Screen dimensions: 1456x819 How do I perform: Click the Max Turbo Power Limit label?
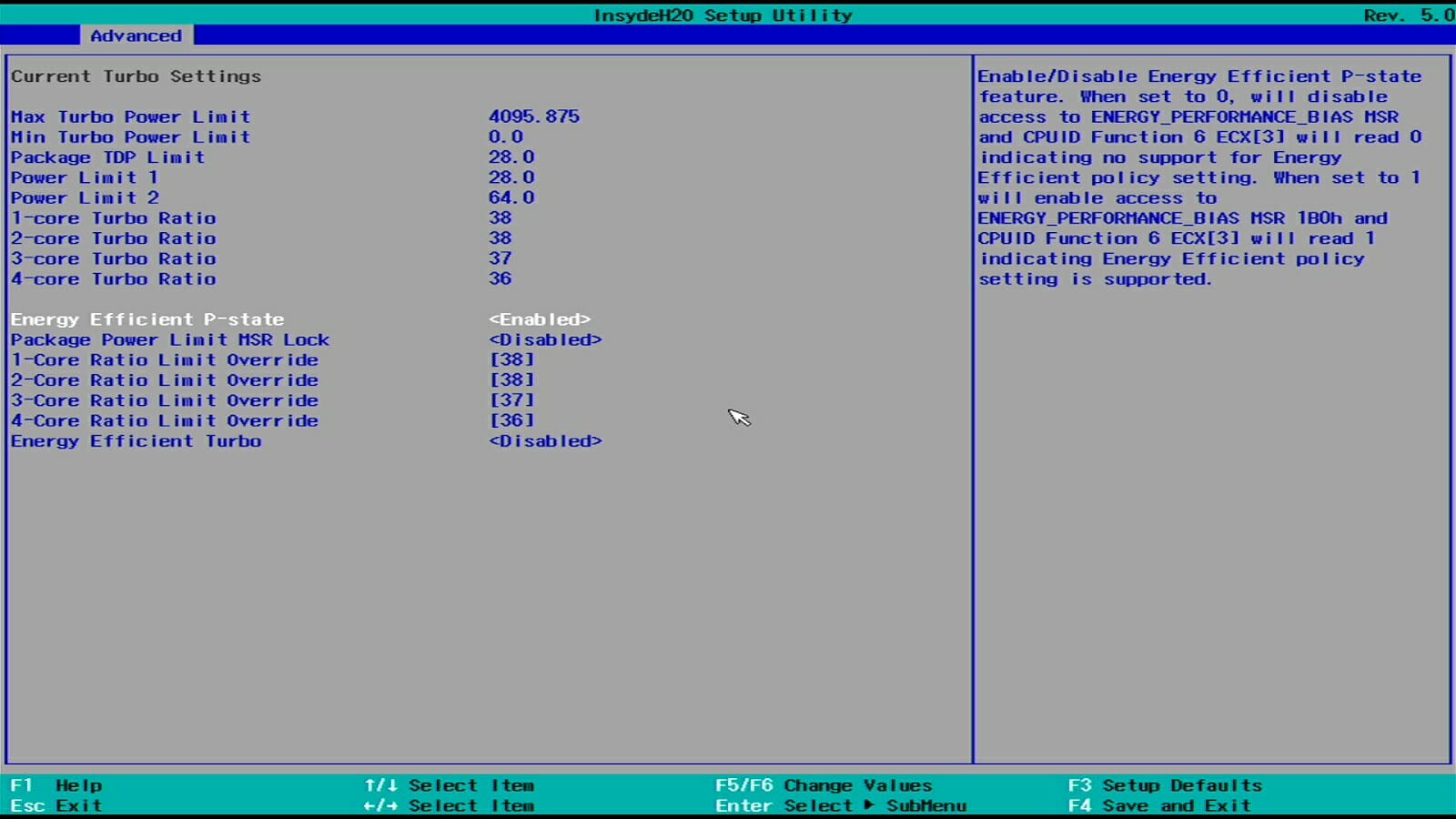130,116
